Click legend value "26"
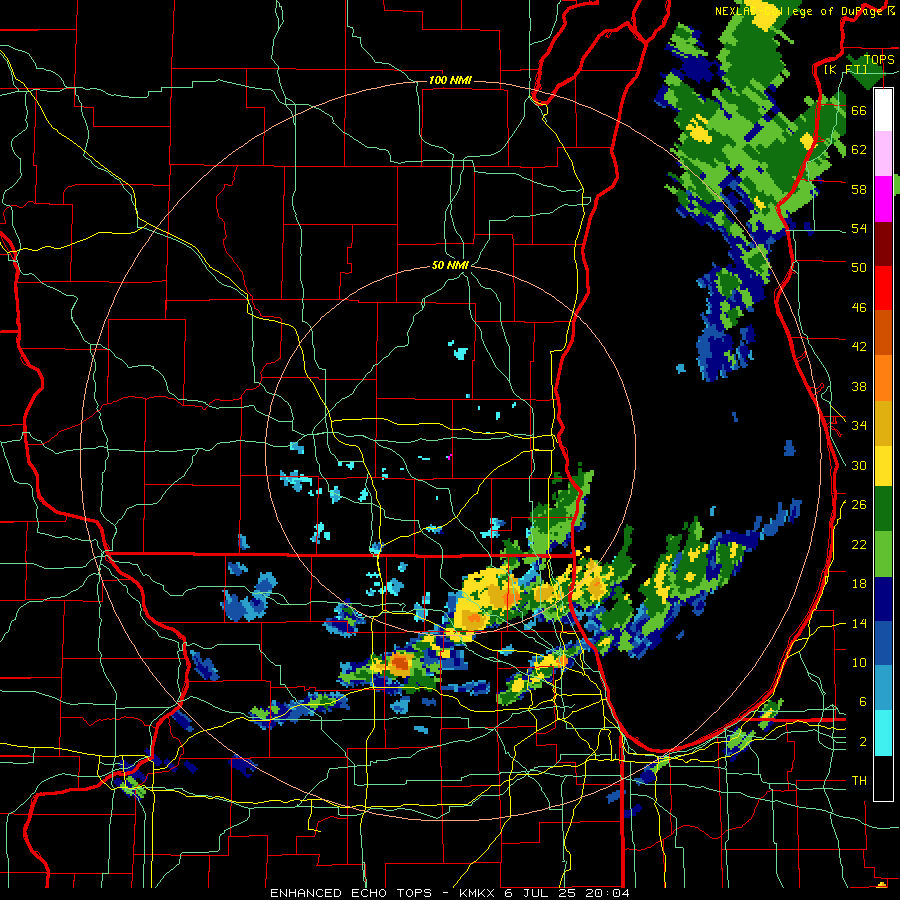This screenshot has height=900, width=900. pyautogui.click(x=859, y=505)
